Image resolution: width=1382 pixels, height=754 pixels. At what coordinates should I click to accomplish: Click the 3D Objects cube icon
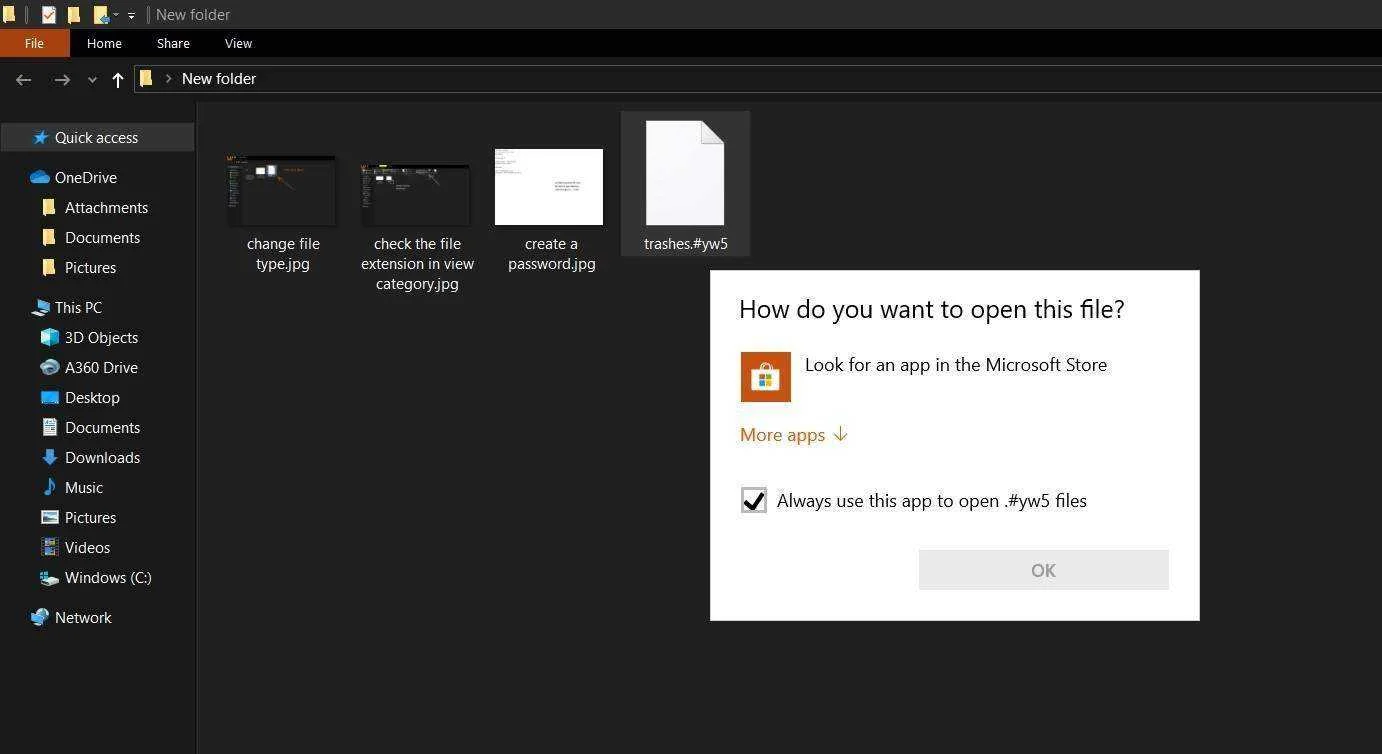click(49, 337)
